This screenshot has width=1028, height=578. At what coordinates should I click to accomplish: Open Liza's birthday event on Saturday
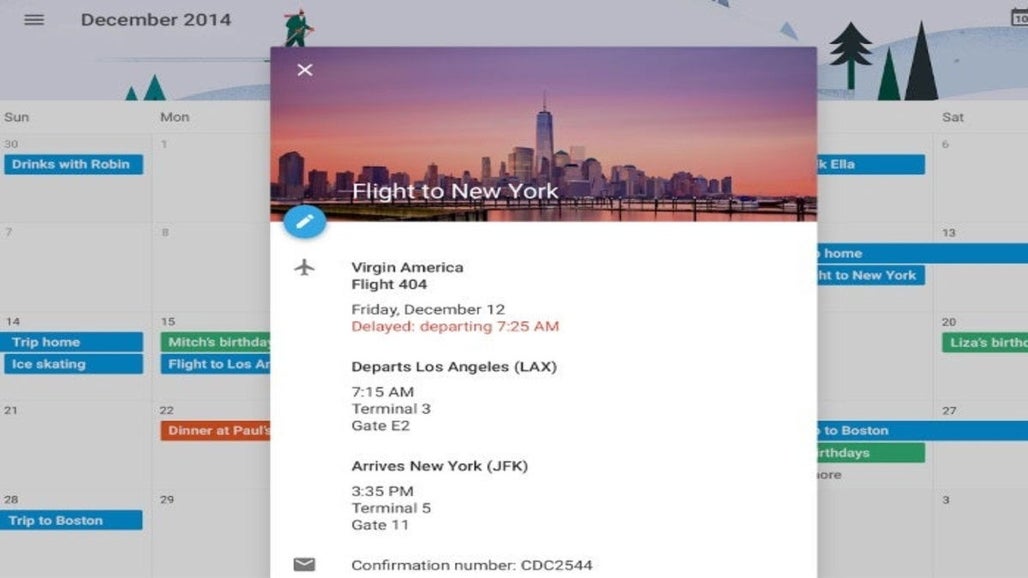pos(984,342)
